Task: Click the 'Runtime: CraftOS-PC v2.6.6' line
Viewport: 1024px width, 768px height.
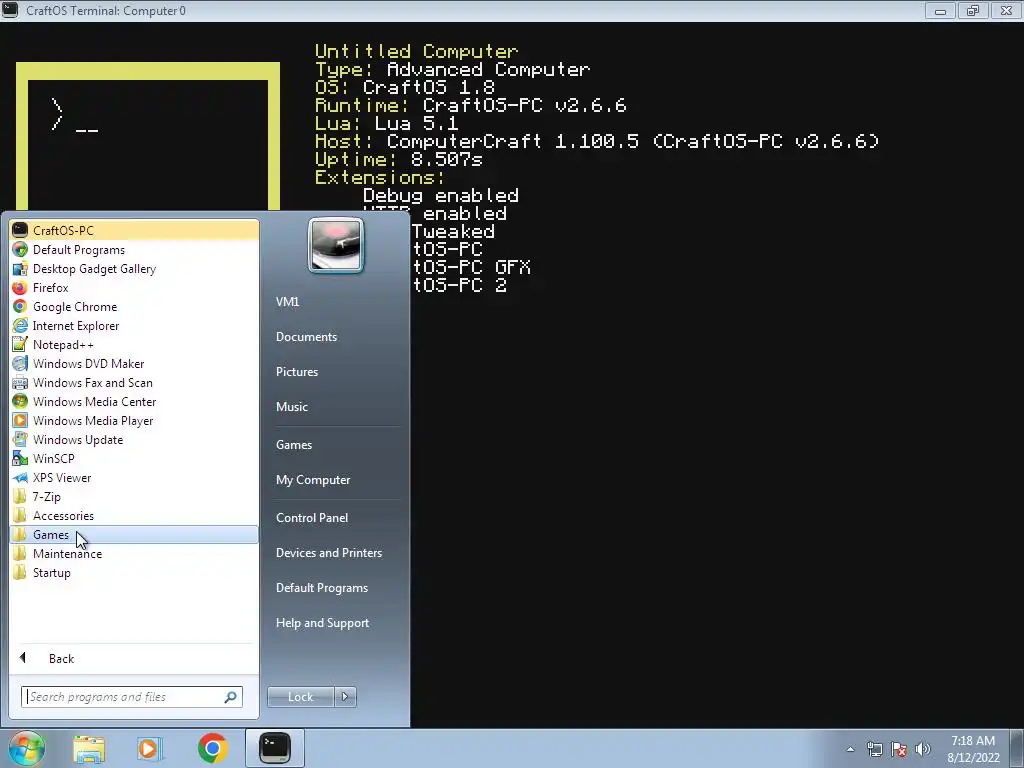Action: [470, 105]
